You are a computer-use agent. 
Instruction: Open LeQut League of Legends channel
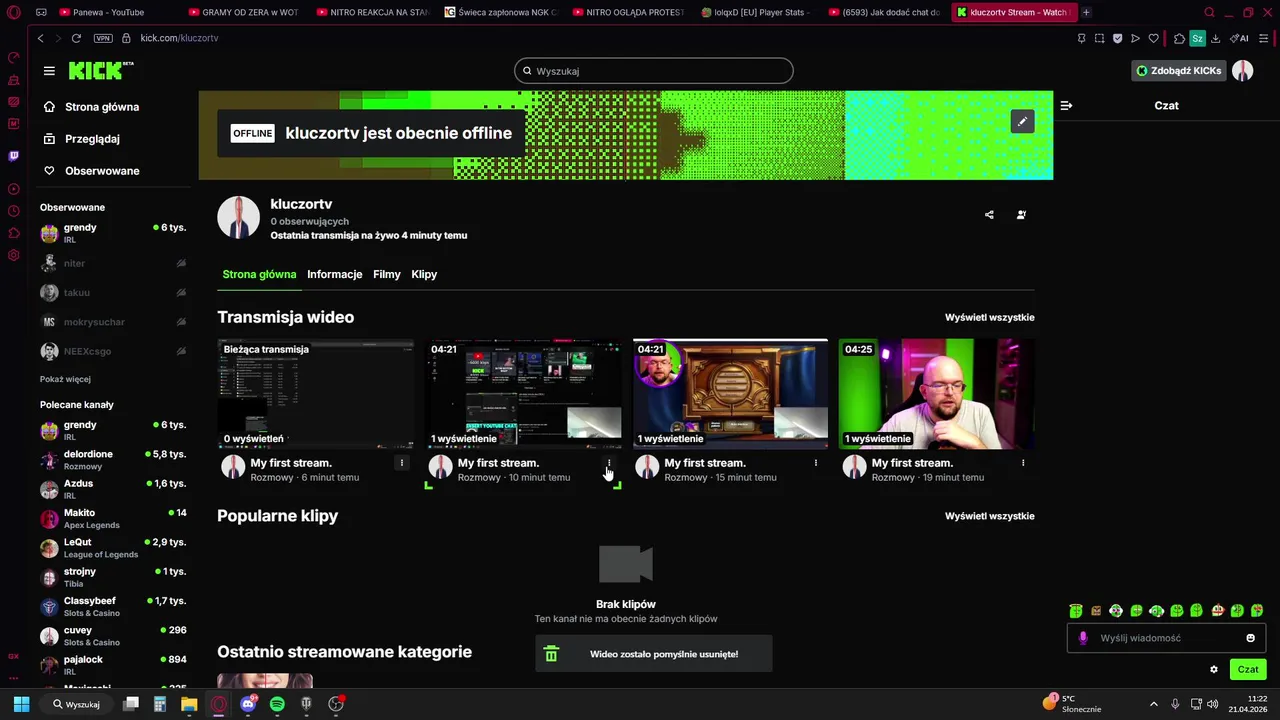pos(113,548)
